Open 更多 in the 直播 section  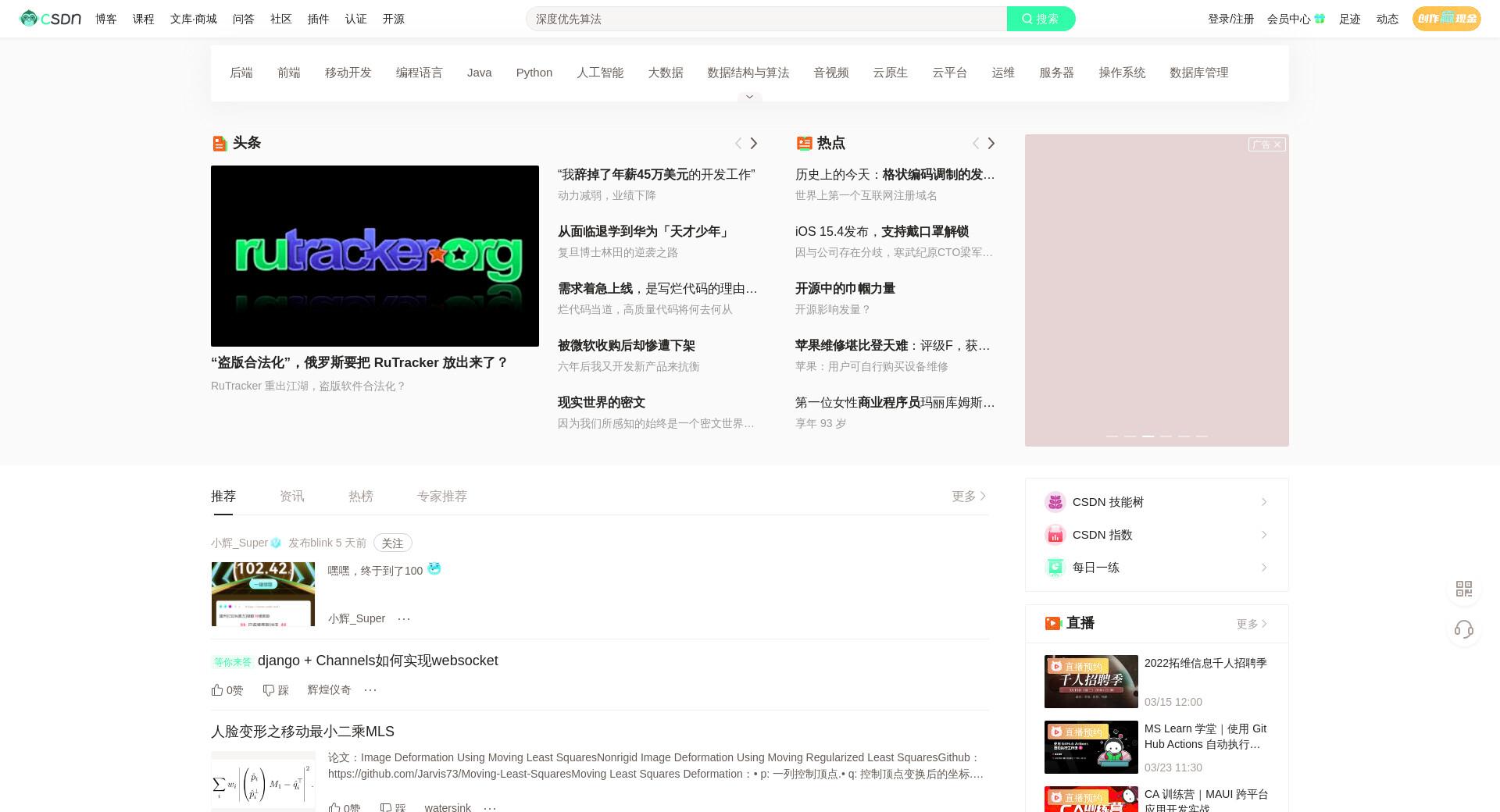1252,624
